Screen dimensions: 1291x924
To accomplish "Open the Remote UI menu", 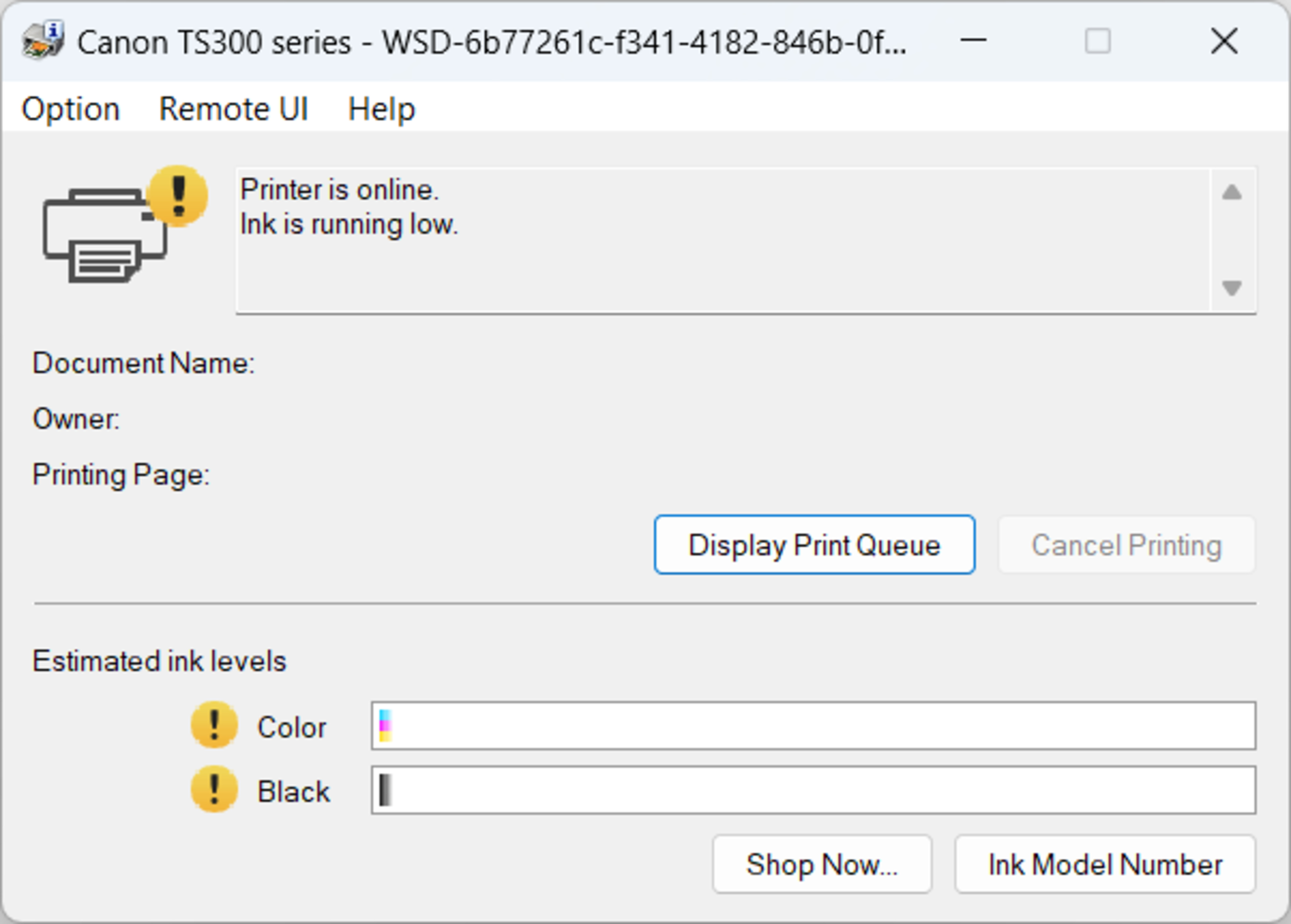I will point(233,109).
